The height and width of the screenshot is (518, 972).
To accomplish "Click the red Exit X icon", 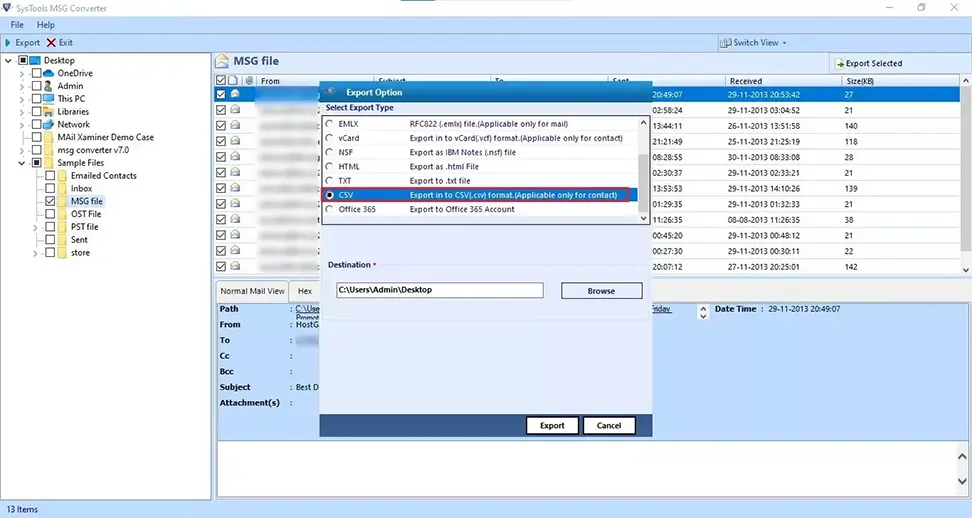I will [x=51, y=43].
